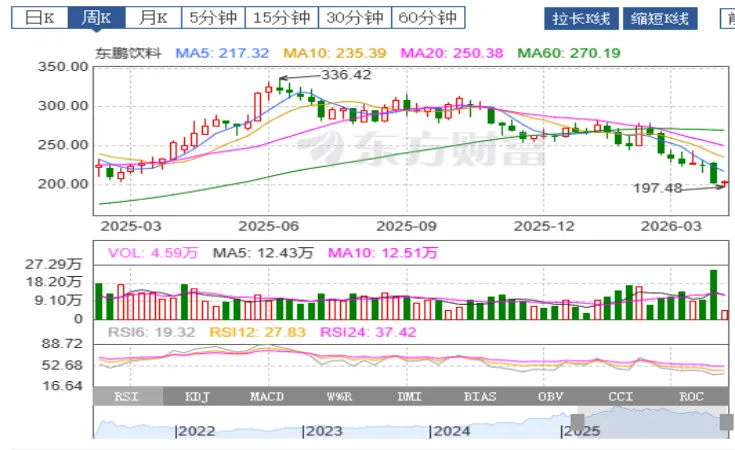Select the CCI indicator tab
735x450 pixels.
coord(621,397)
